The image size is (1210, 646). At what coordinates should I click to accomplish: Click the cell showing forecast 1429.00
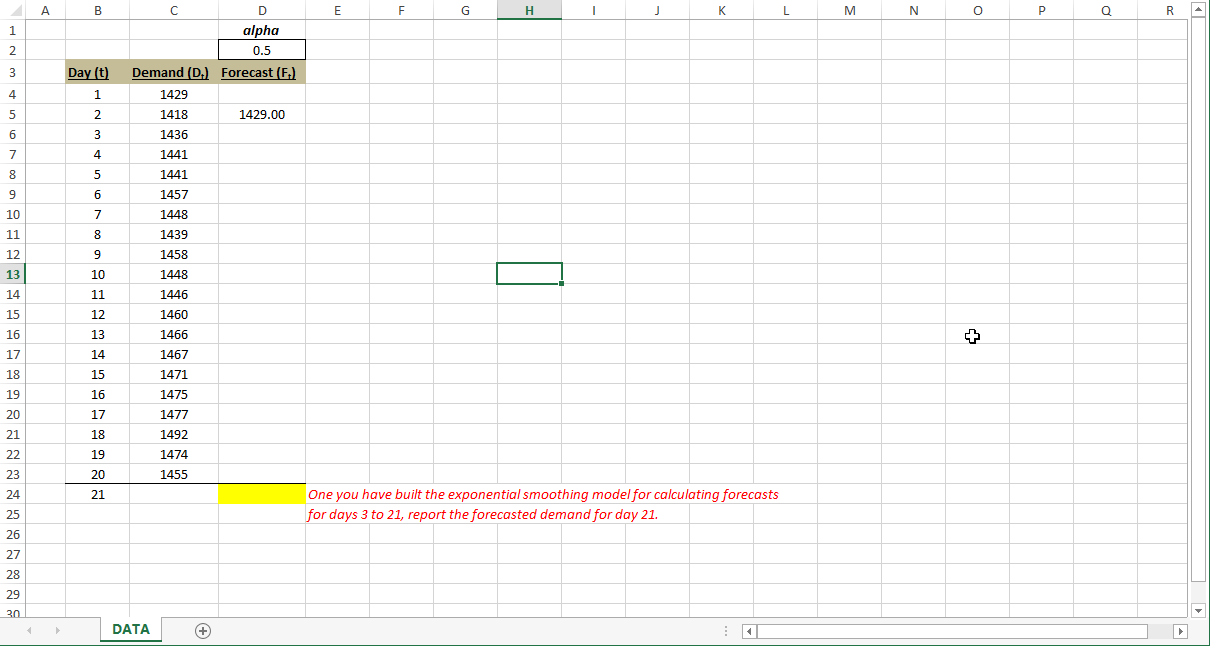pos(261,114)
